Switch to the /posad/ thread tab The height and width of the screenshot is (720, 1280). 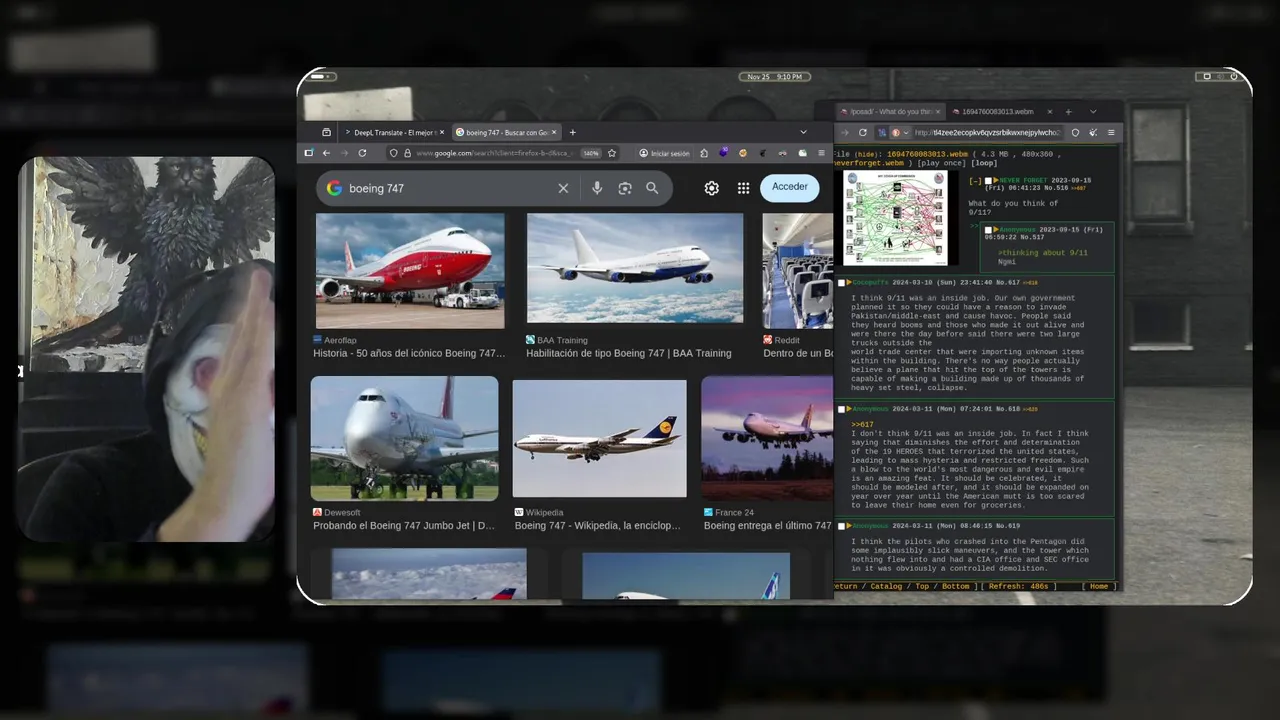pyautogui.click(x=891, y=112)
